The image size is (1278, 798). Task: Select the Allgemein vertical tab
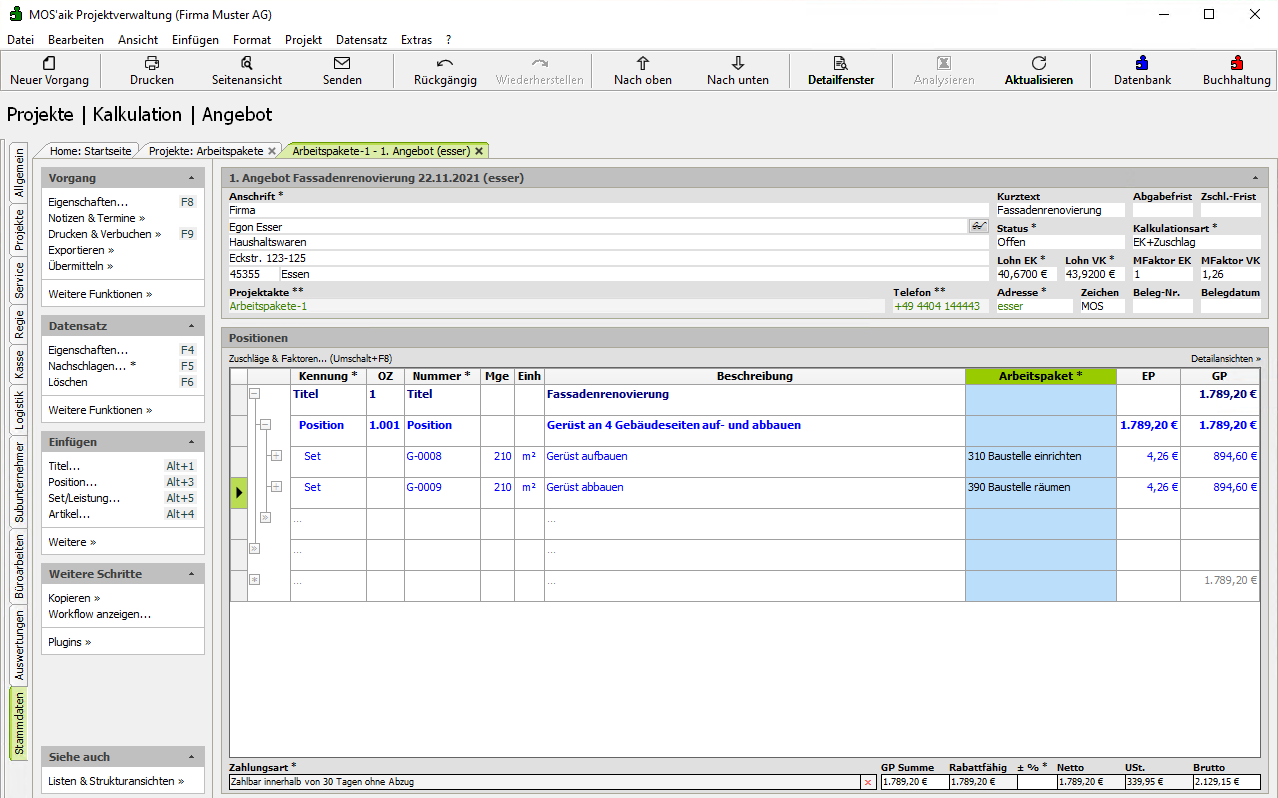point(19,173)
